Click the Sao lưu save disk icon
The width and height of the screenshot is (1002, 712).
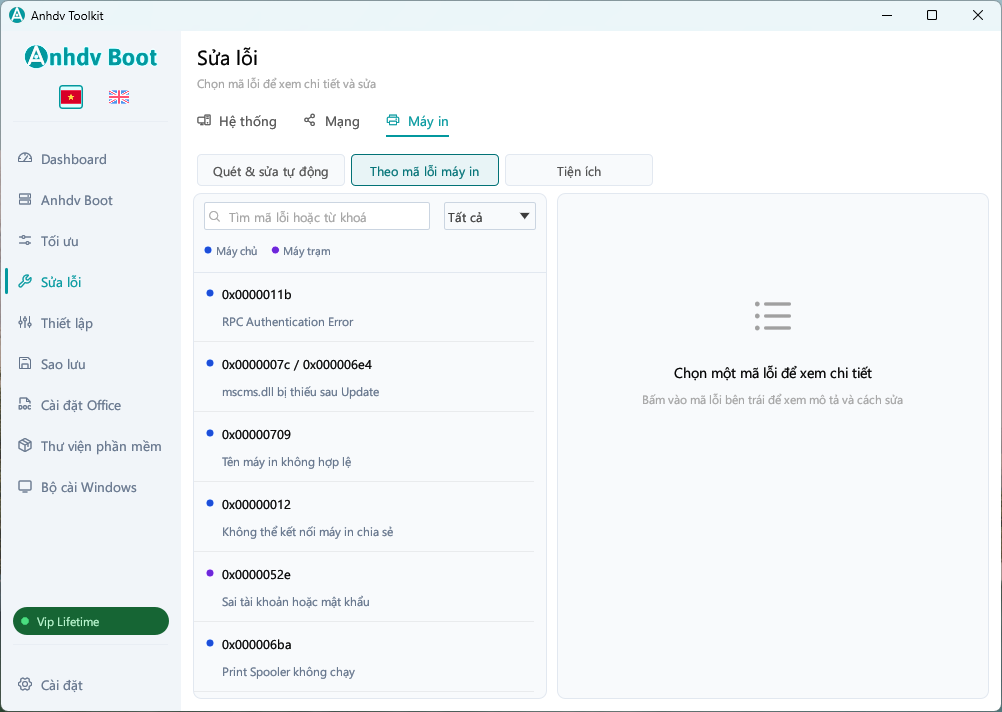[x=25, y=364]
